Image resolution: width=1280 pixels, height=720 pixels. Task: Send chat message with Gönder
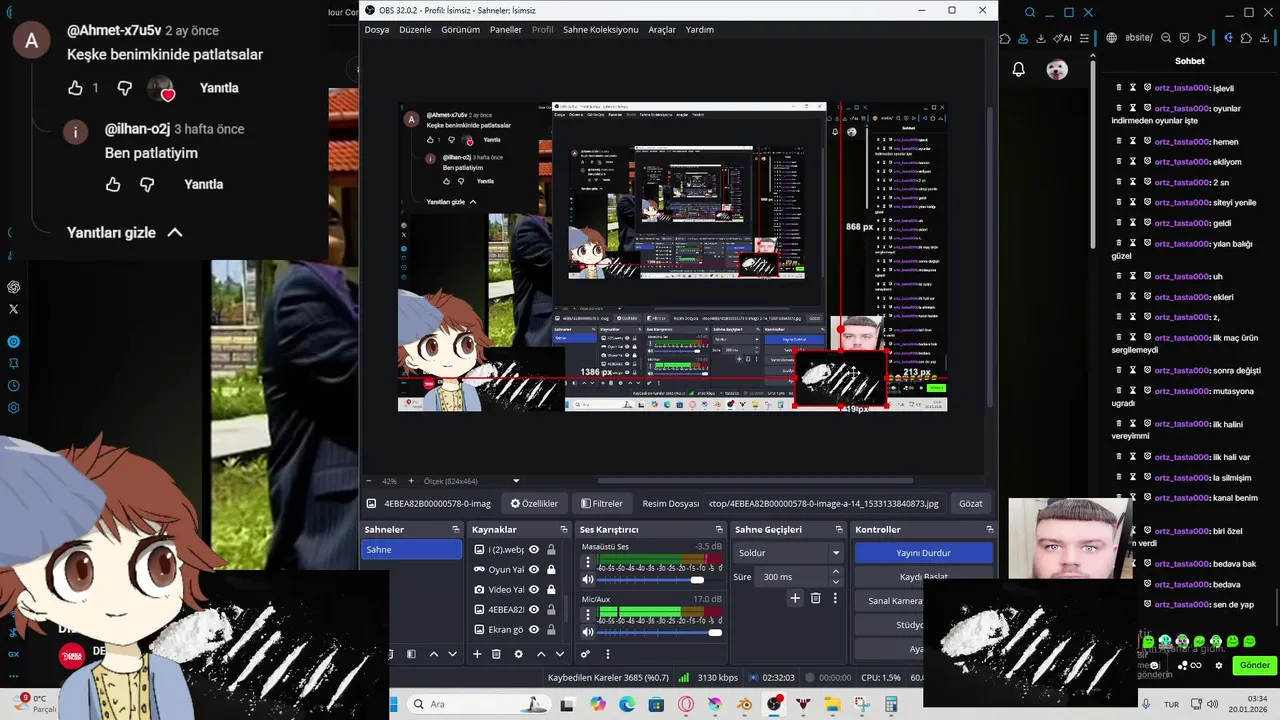click(x=1255, y=665)
